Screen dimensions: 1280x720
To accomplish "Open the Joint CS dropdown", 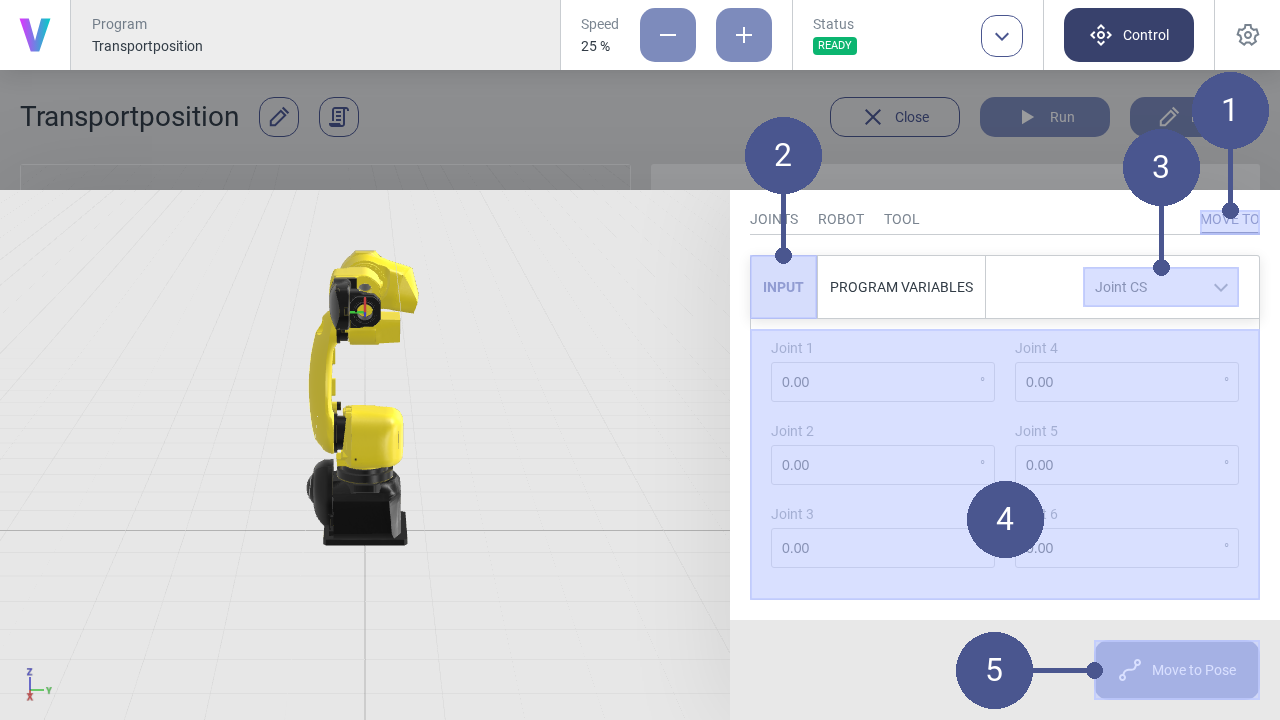I will point(1160,287).
